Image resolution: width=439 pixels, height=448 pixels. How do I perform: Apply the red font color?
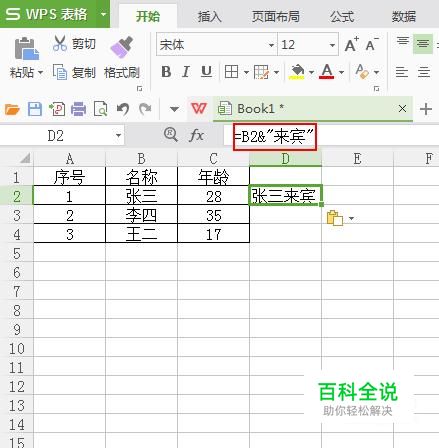point(327,72)
